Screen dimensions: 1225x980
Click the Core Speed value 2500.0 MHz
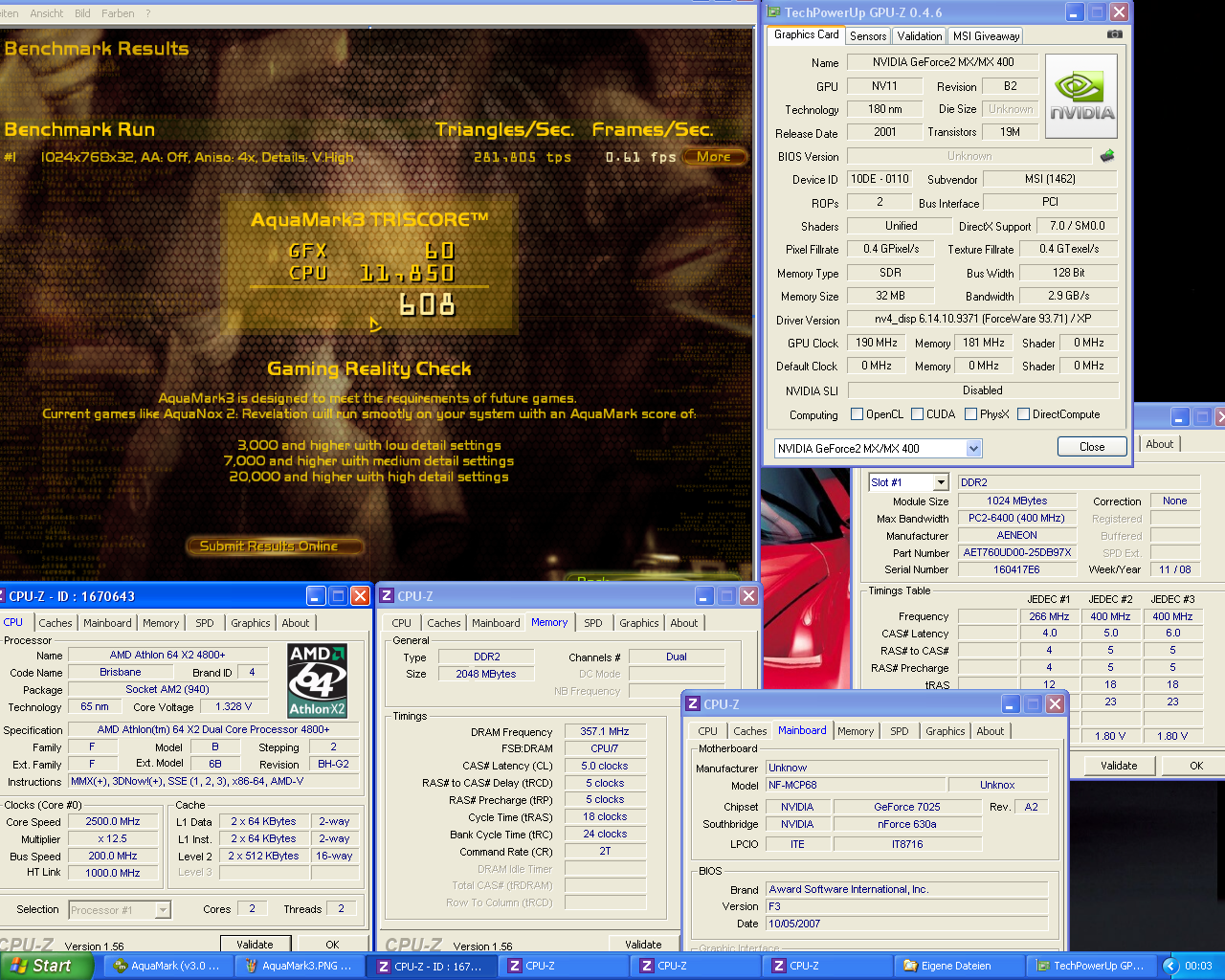(113, 822)
